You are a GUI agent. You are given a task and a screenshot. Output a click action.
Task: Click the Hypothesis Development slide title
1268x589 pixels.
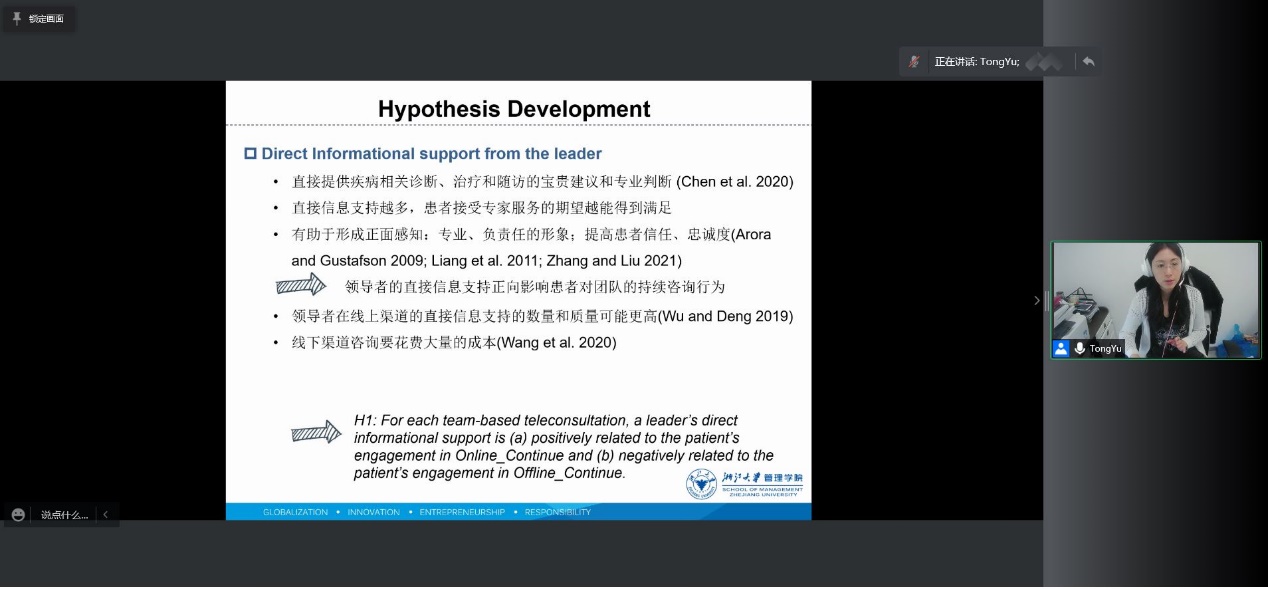[x=514, y=109]
